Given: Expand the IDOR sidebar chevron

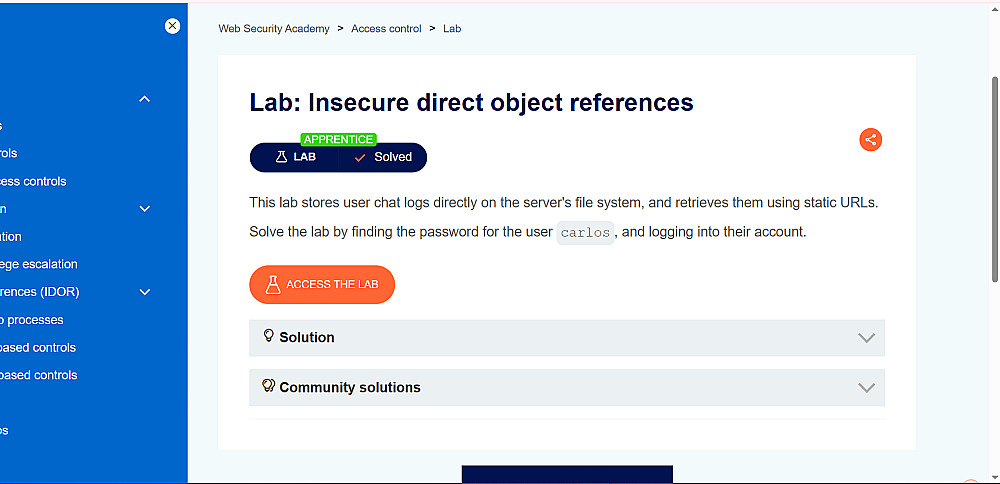Looking at the screenshot, I should (x=145, y=292).
